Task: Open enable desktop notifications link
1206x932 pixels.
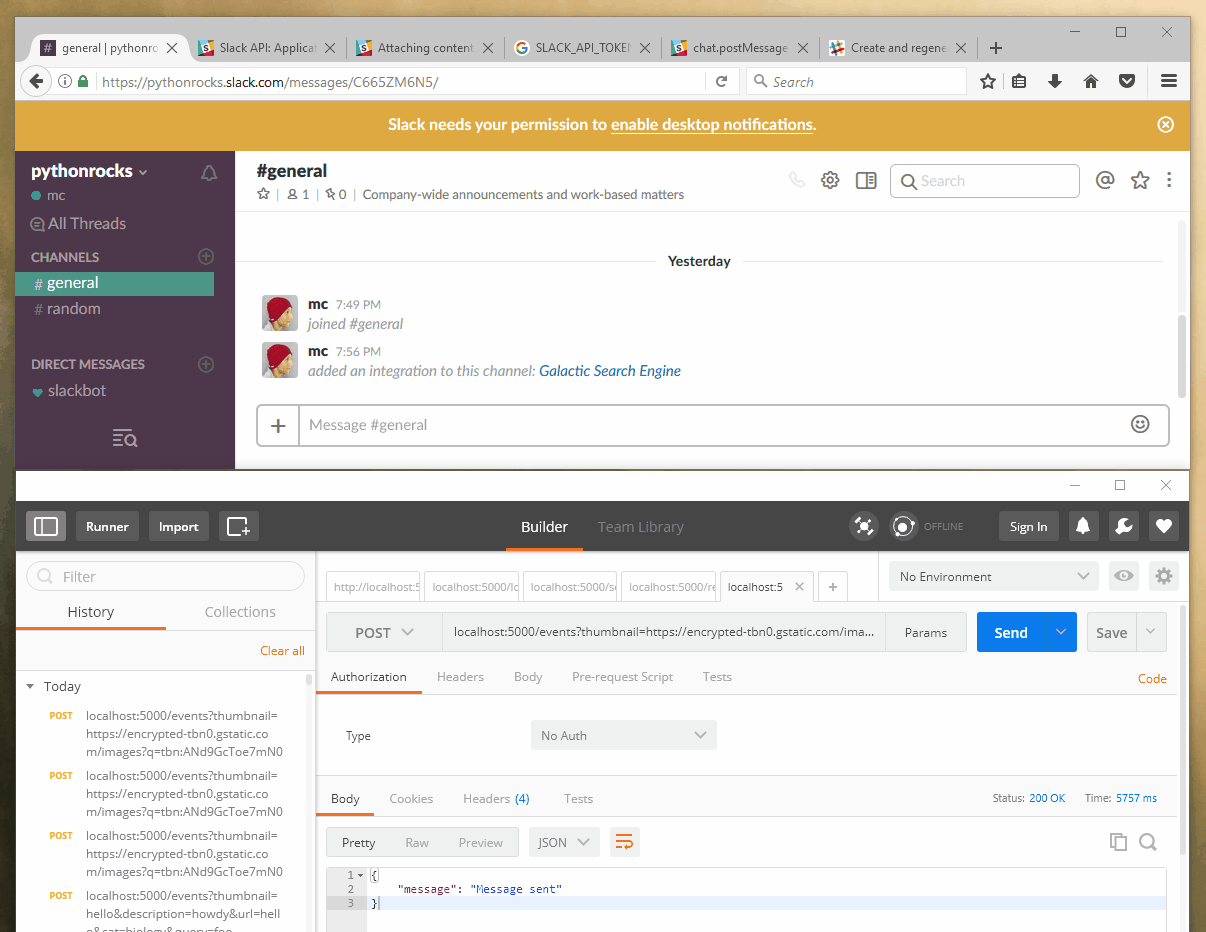Action: click(712, 125)
